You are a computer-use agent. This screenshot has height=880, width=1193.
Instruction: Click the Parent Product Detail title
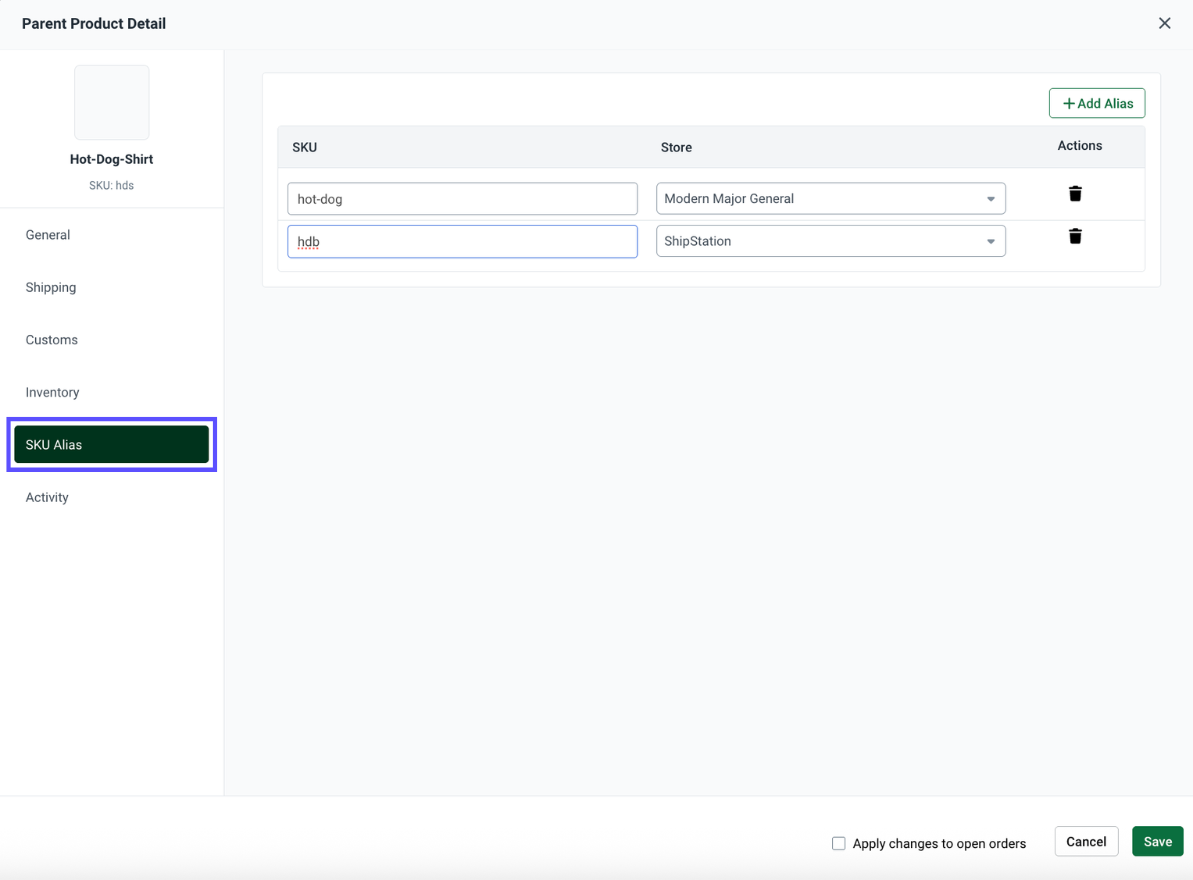94,24
